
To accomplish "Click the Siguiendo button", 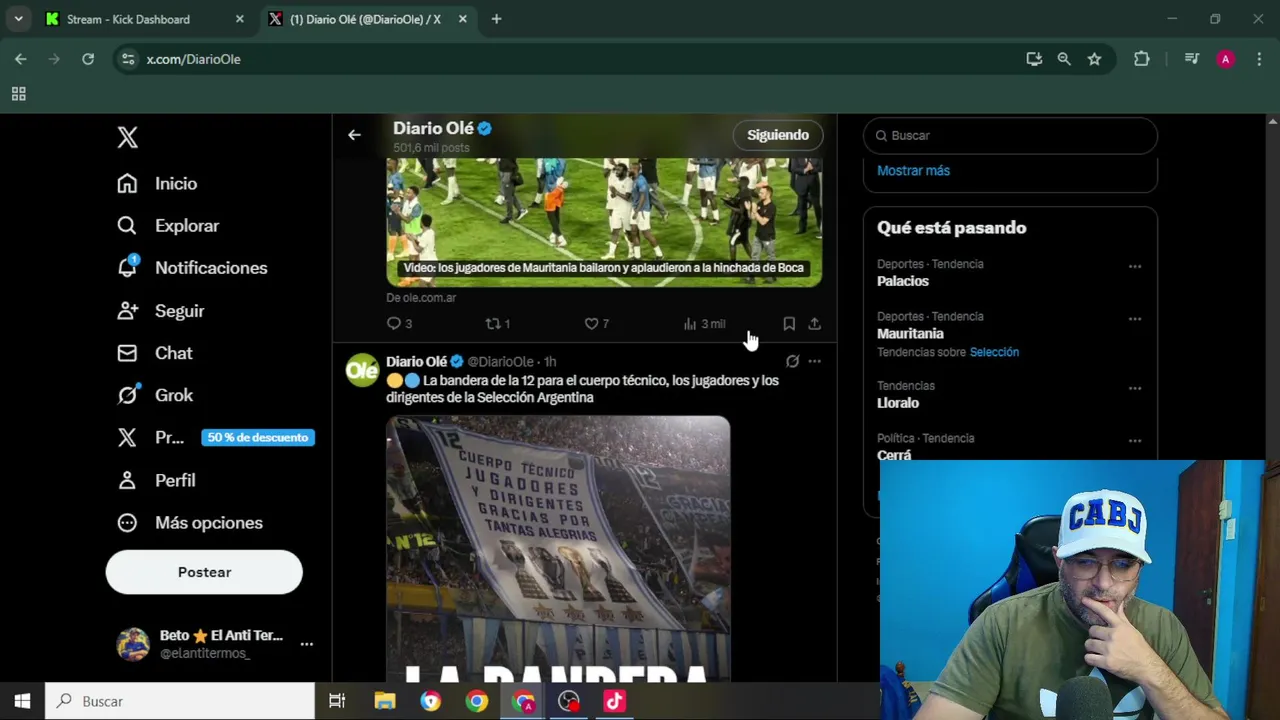I will pyautogui.click(x=778, y=135).
